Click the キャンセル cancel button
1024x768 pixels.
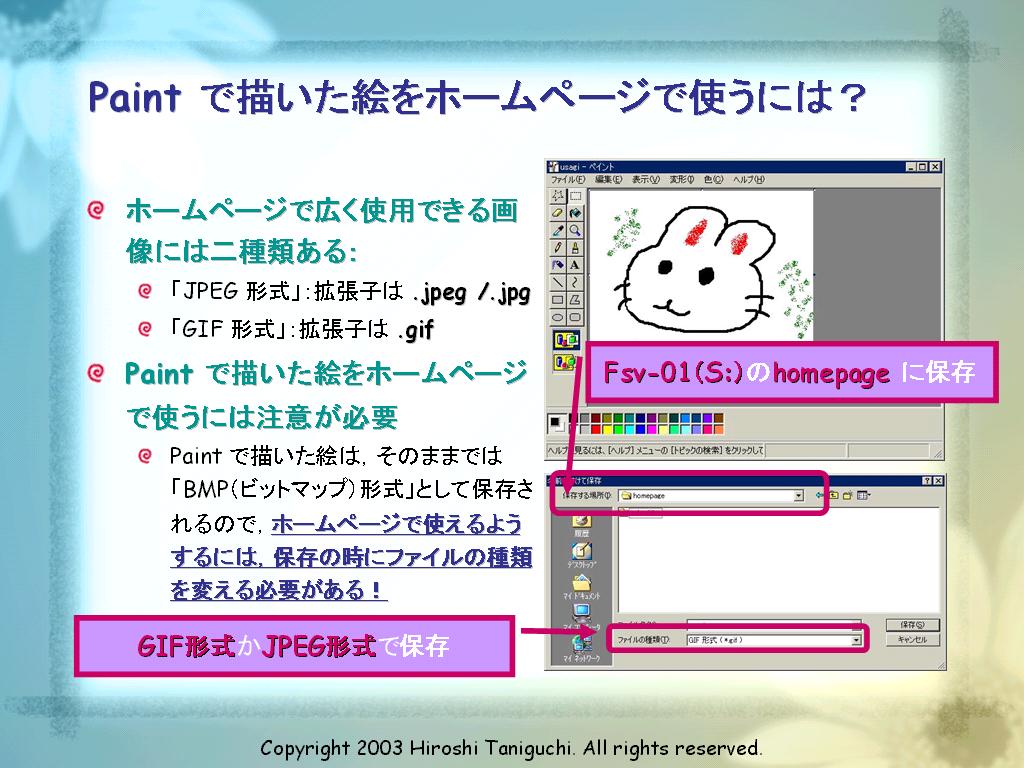(x=912, y=640)
